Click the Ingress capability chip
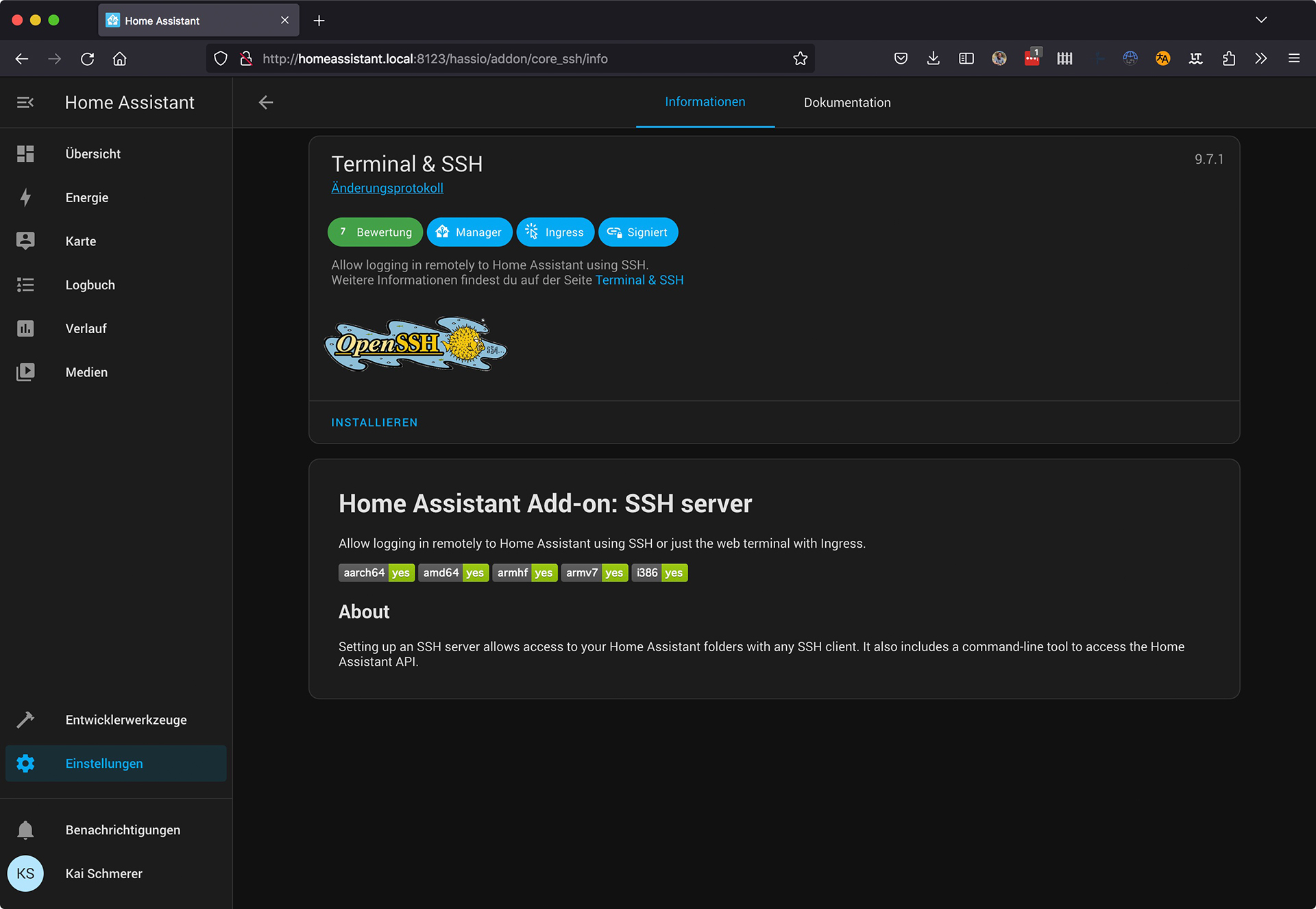The height and width of the screenshot is (909, 1316). tap(555, 232)
